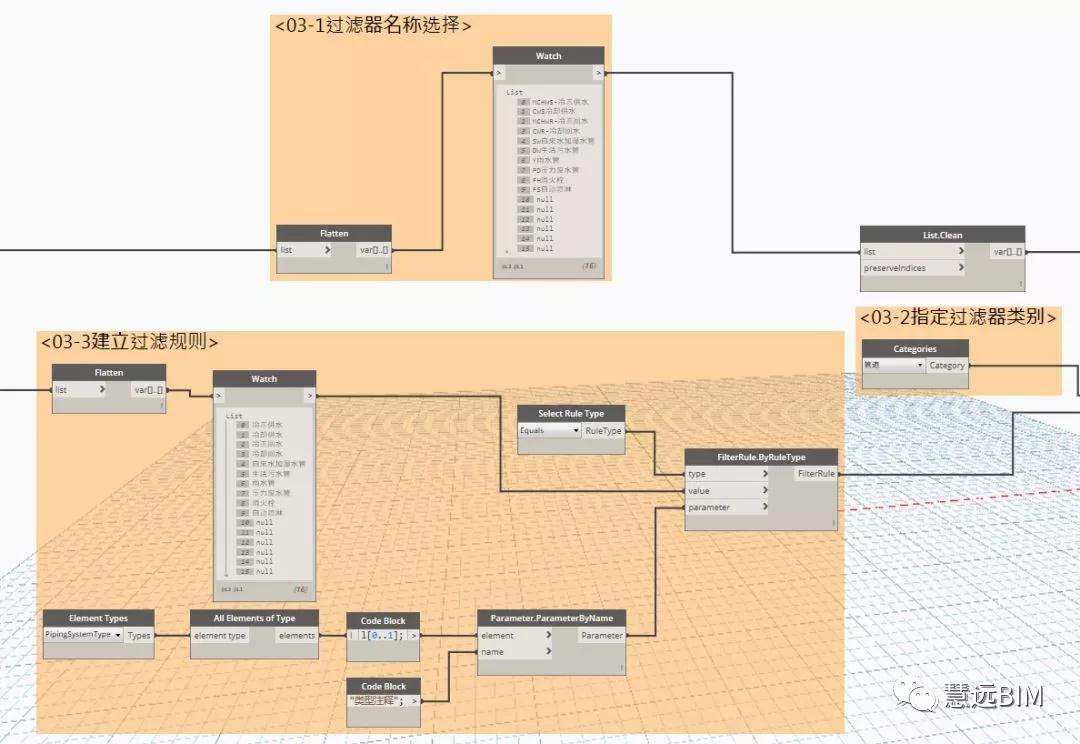This screenshot has width=1080, height=744.
Task: Click the FilterRule output port
Action: pyautogui.click(x=816, y=474)
